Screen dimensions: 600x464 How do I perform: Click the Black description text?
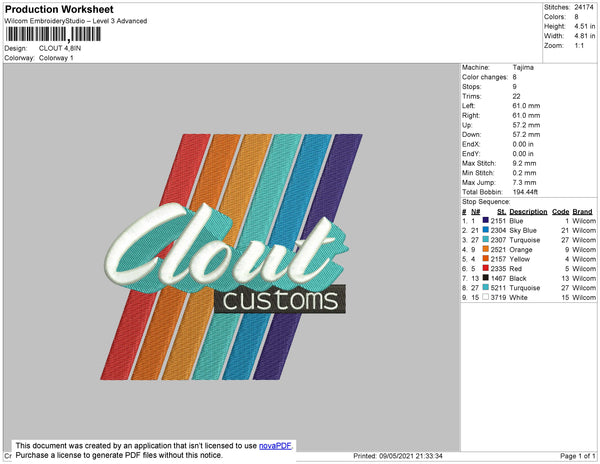pyautogui.click(x=518, y=278)
